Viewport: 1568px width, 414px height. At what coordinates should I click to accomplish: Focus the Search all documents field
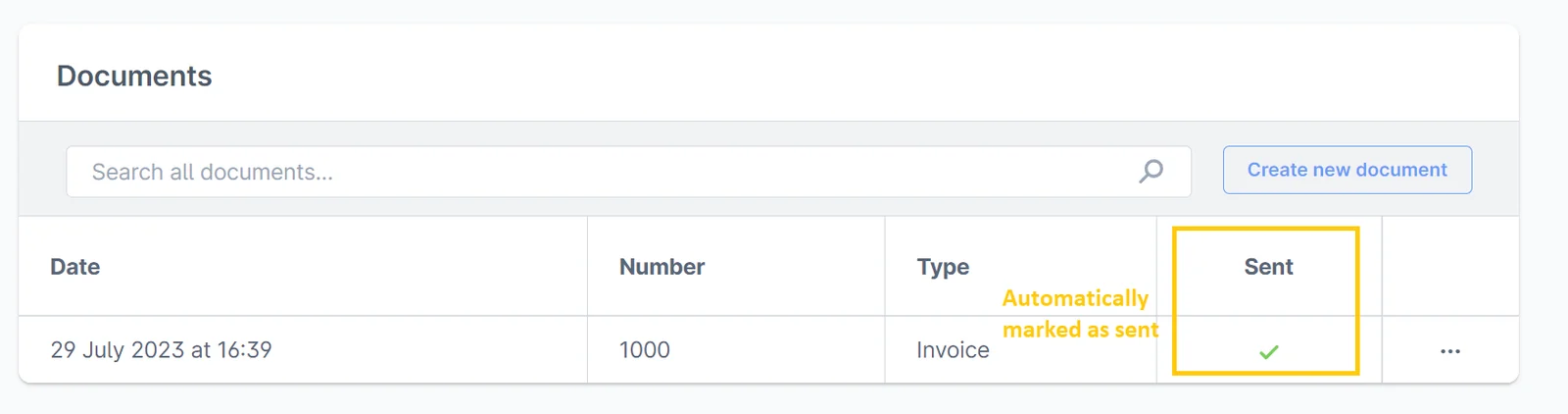point(628,172)
